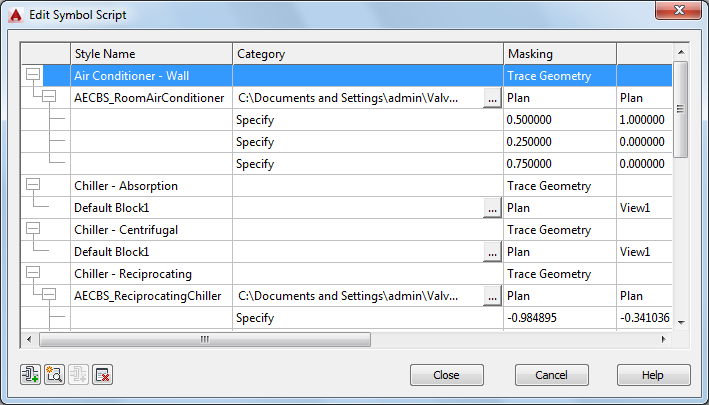Browse category path for AECBS_RoomAirConditioner row
The image size is (709, 405).
pos(491,98)
